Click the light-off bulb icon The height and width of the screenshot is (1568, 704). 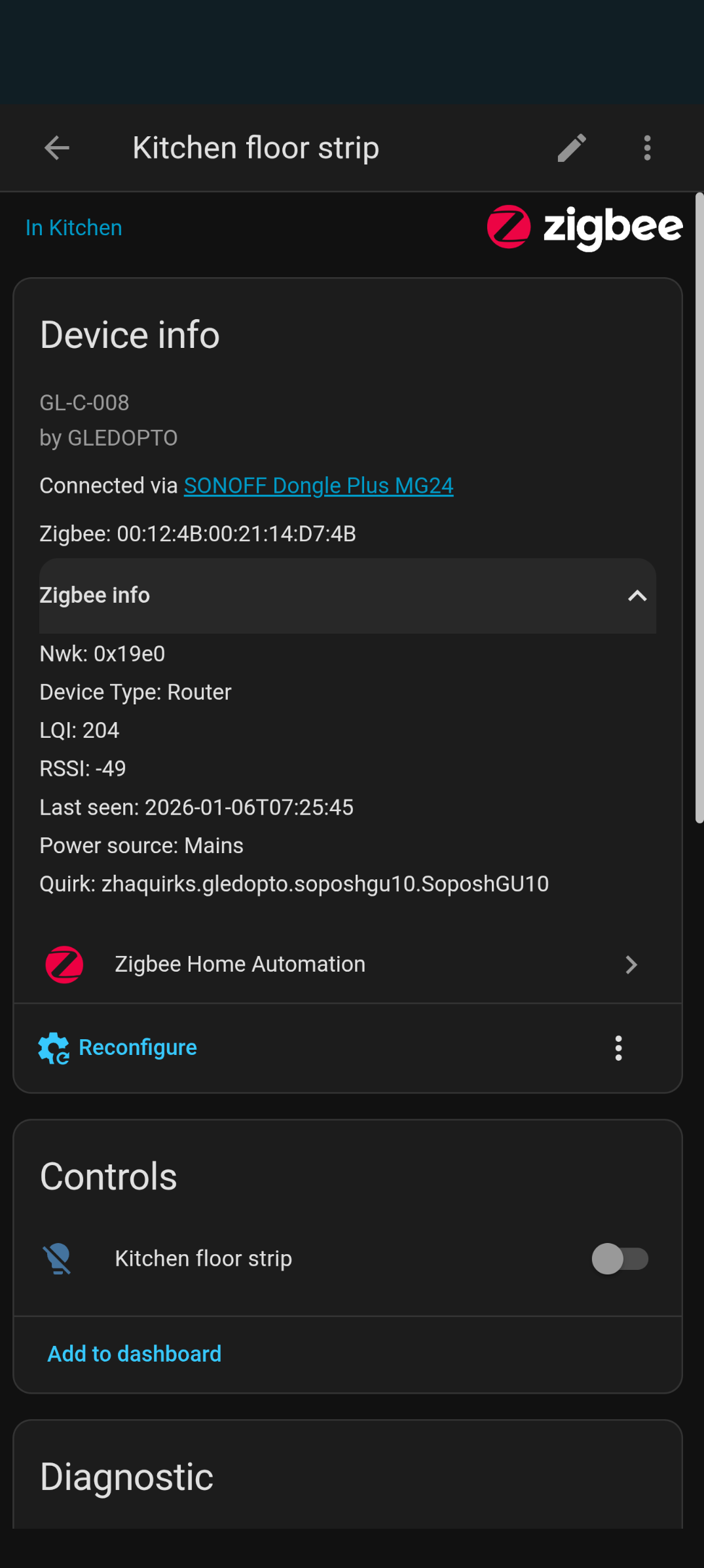point(58,1259)
